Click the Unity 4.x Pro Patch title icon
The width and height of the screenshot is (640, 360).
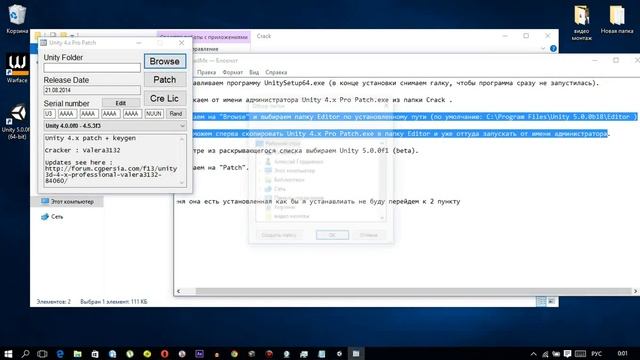point(44,42)
